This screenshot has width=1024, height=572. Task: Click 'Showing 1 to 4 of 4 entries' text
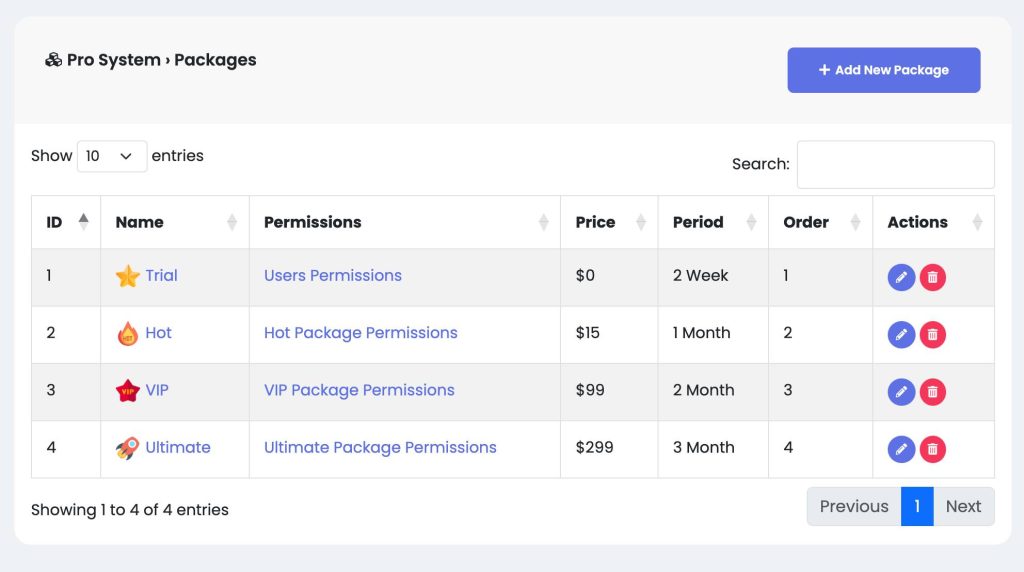click(x=129, y=510)
